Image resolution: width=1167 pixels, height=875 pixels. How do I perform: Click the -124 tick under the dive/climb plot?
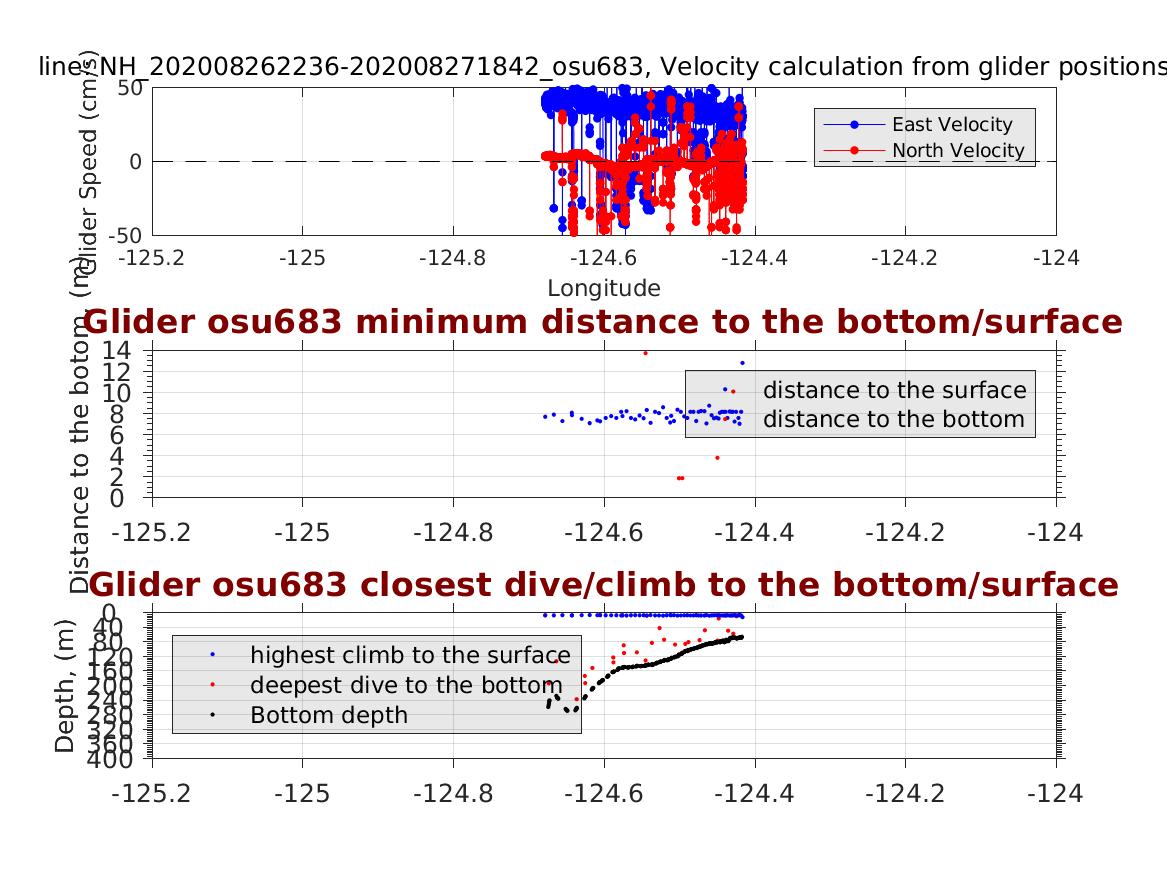pyautogui.click(x=1055, y=794)
